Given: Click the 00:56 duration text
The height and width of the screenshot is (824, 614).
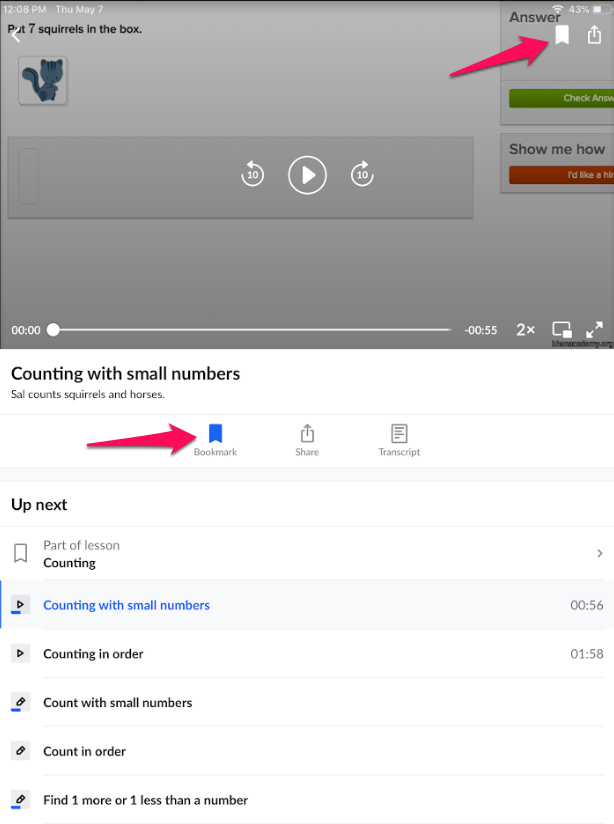Looking at the screenshot, I should tap(587, 605).
